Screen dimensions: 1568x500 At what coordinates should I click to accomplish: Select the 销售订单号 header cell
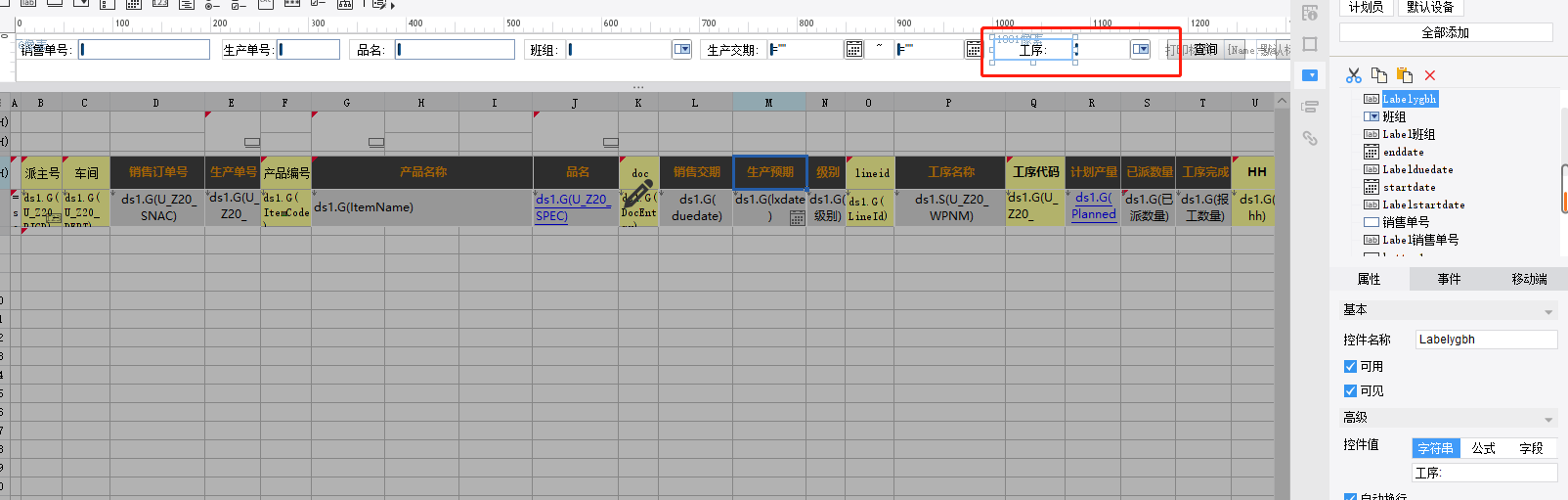pyautogui.click(x=157, y=172)
